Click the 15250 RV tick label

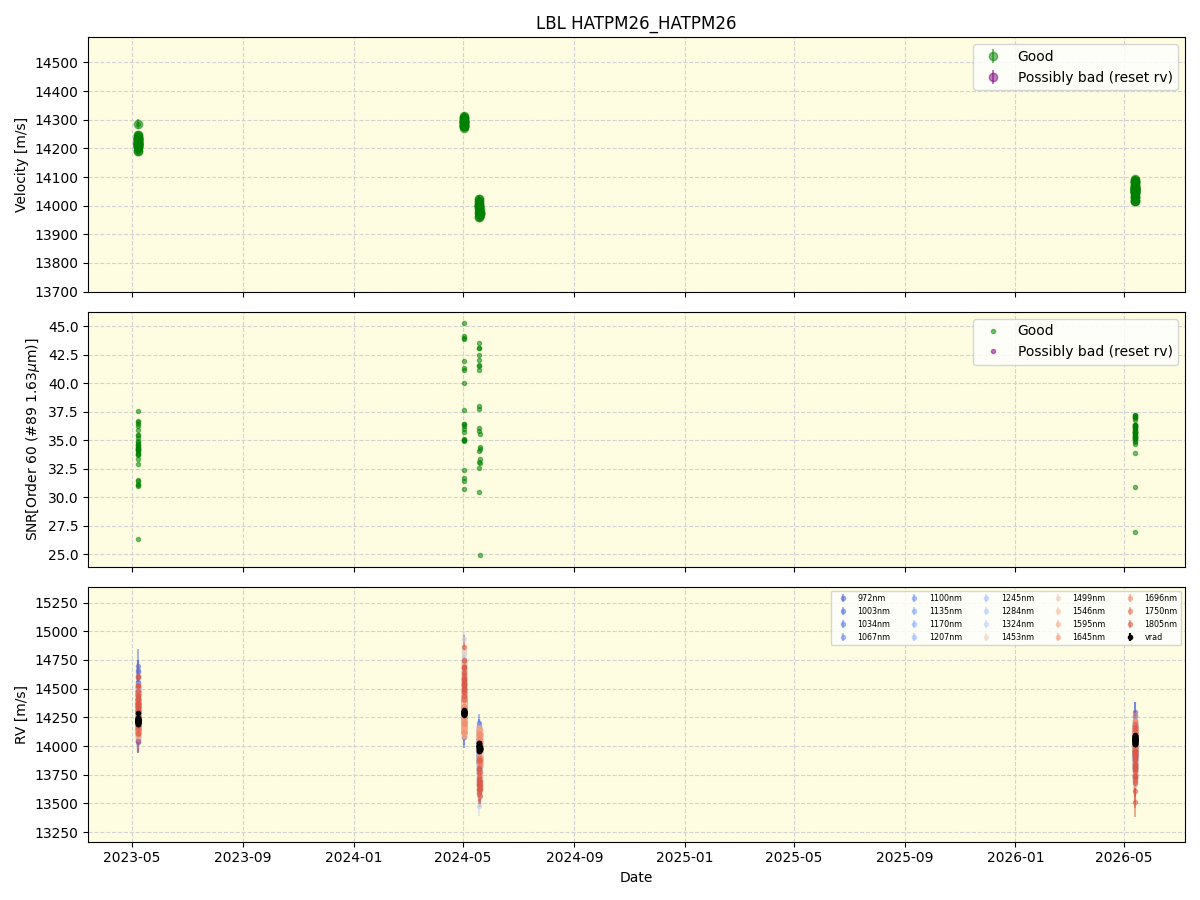[59, 603]
